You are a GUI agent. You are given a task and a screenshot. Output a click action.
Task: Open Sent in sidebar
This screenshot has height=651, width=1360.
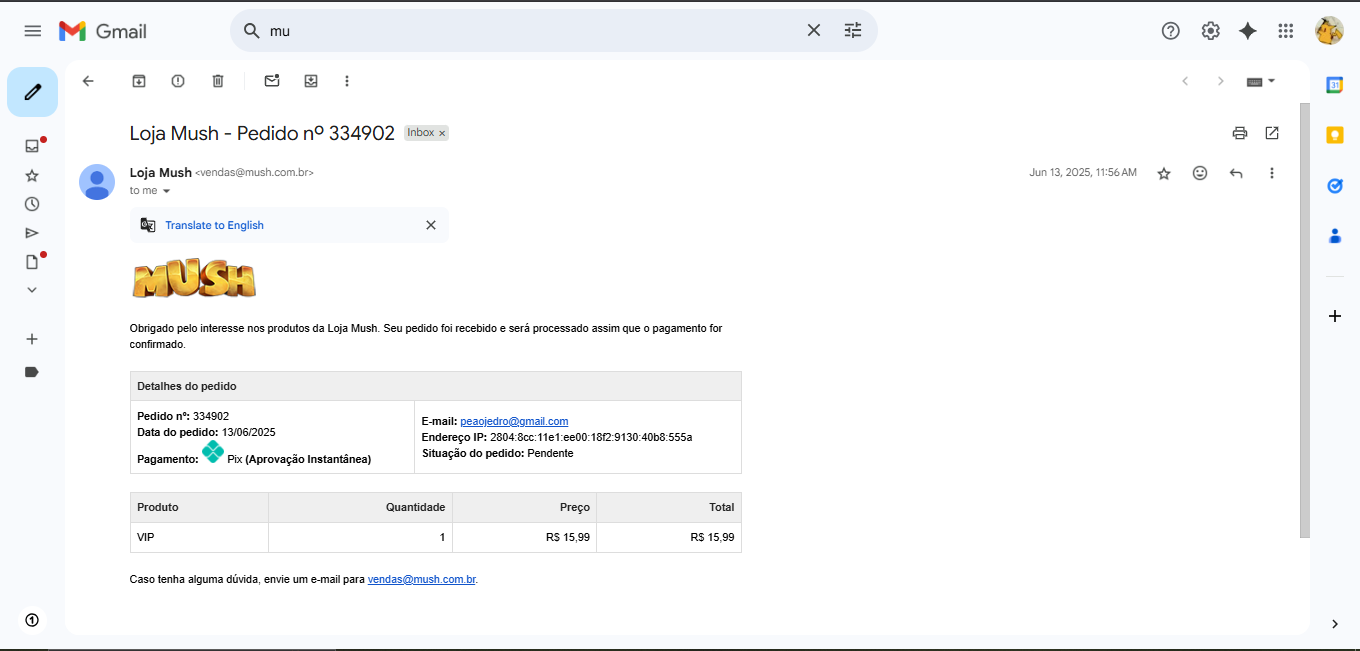coord(32,233)
